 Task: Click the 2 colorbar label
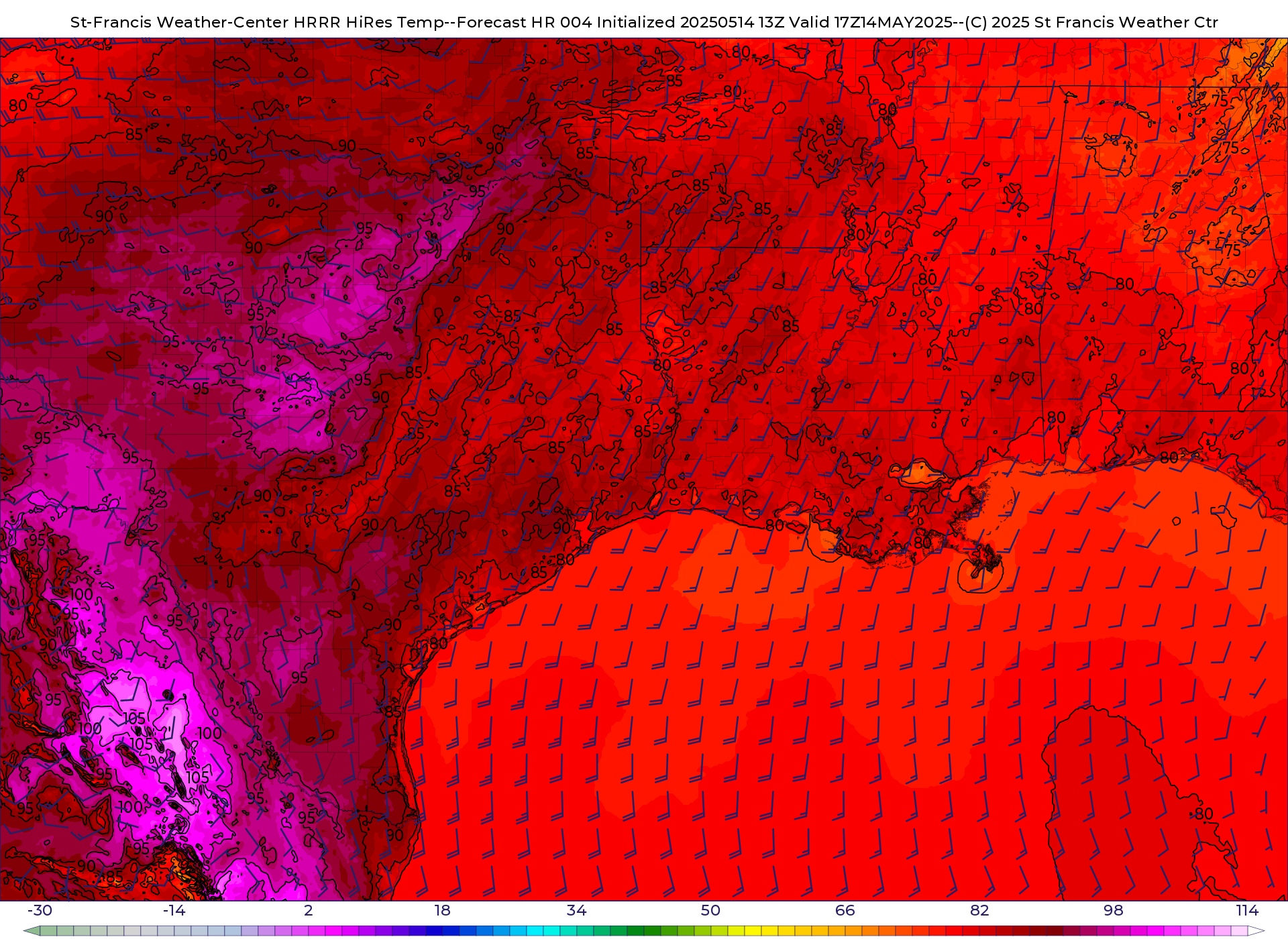(x=309, y=910)
